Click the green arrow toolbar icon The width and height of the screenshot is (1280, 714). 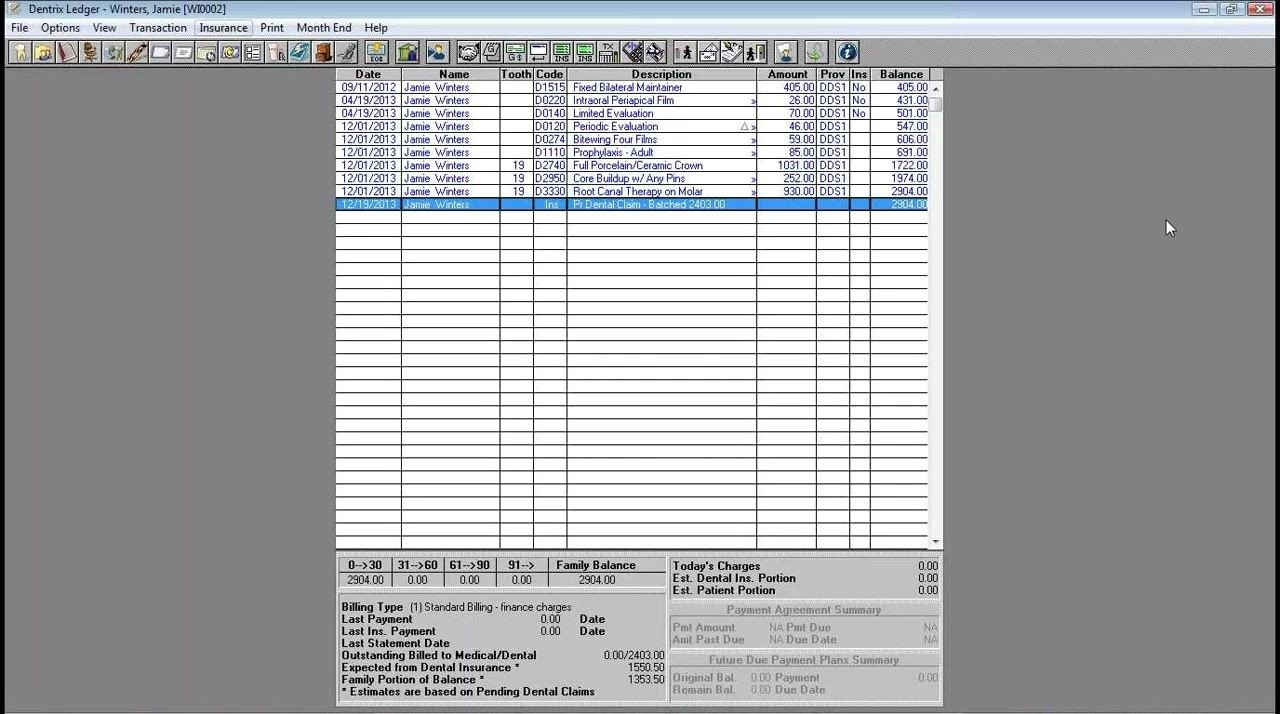pos(815,52)
